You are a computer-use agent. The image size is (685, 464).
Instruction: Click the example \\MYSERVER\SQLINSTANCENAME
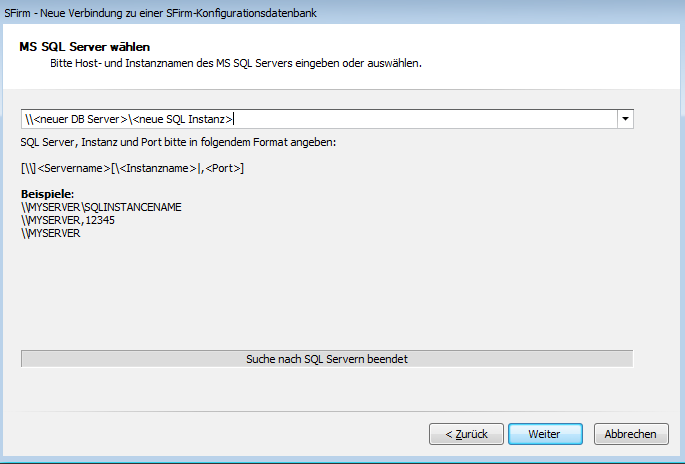pyautogui.click(x=100, y=207)
